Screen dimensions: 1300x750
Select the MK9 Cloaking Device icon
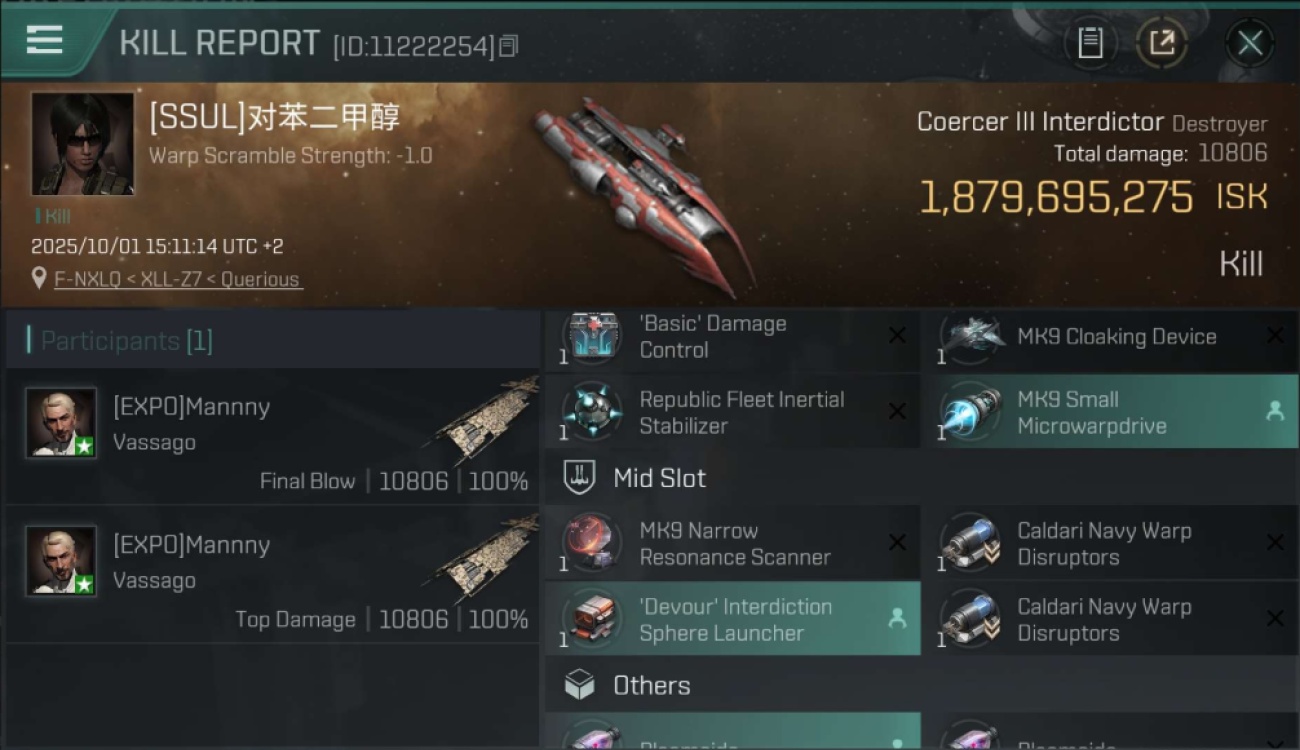coord(971,337)
